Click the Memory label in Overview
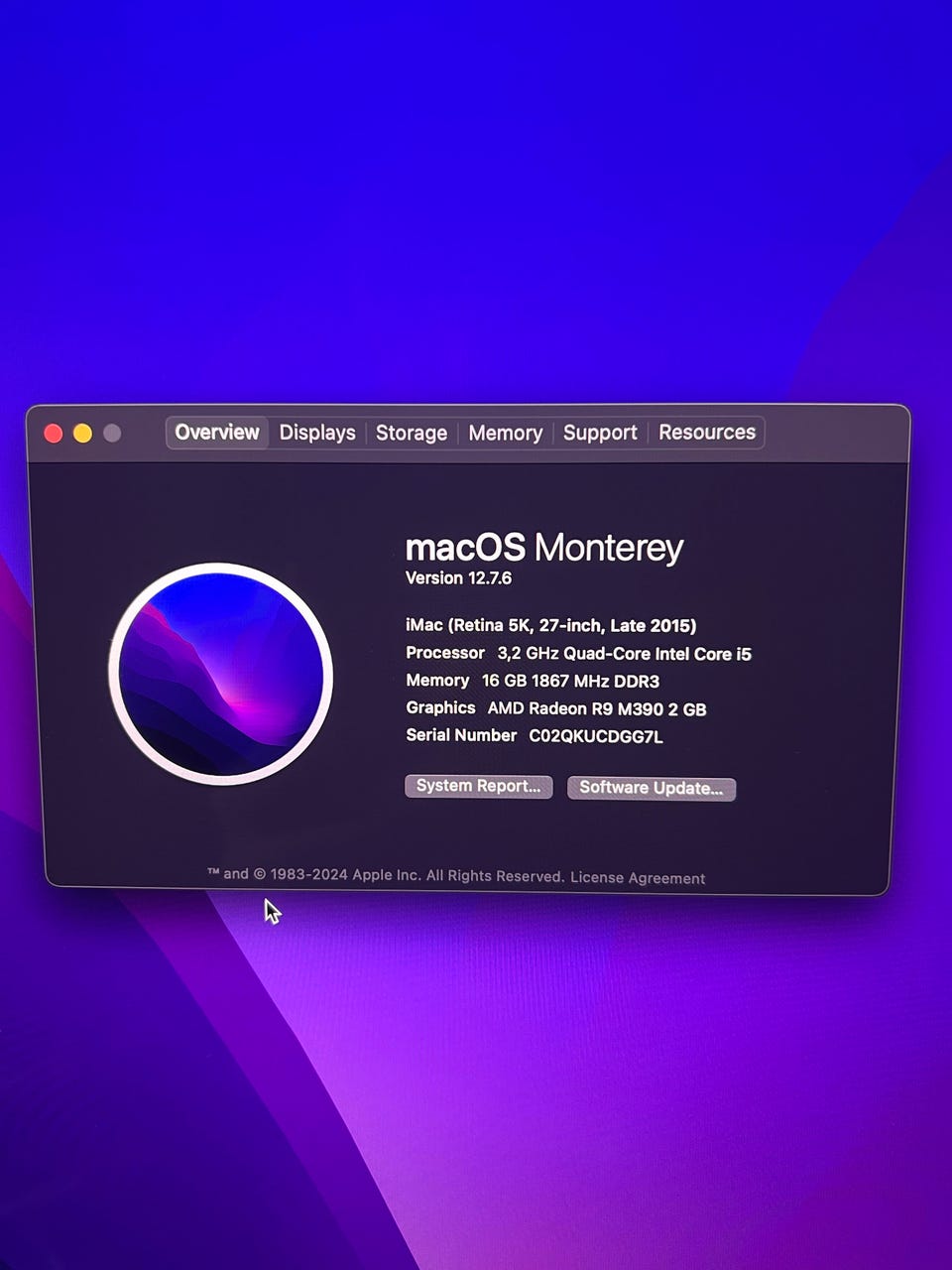The image size is (952, 1270). [437, 681]
